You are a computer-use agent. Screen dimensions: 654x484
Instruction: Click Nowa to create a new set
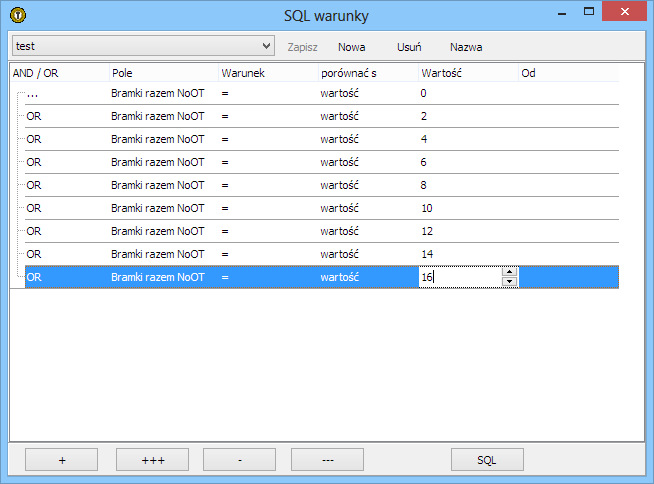pos(352,47)
